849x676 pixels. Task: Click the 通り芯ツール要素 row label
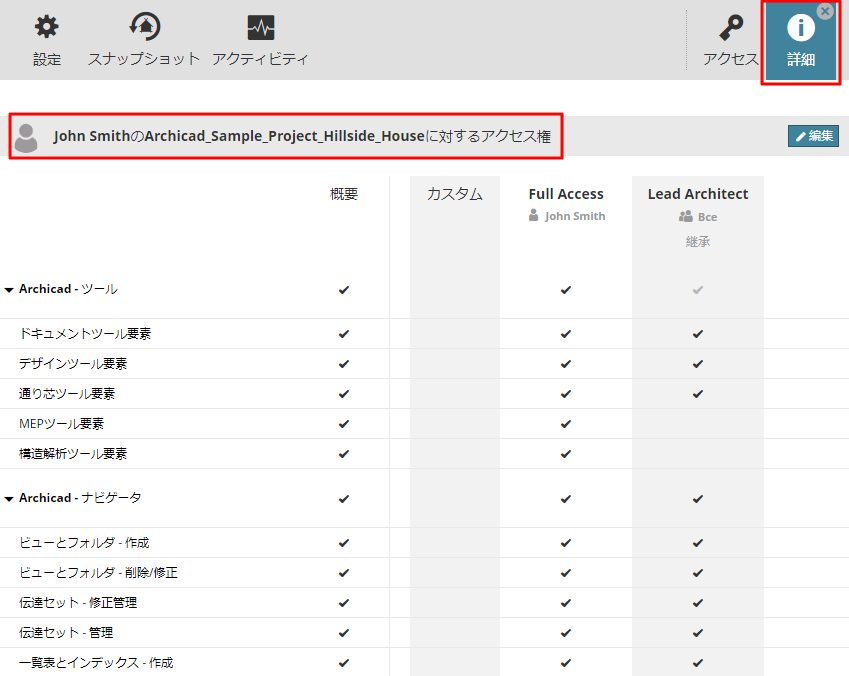click(x=67, y=394)
